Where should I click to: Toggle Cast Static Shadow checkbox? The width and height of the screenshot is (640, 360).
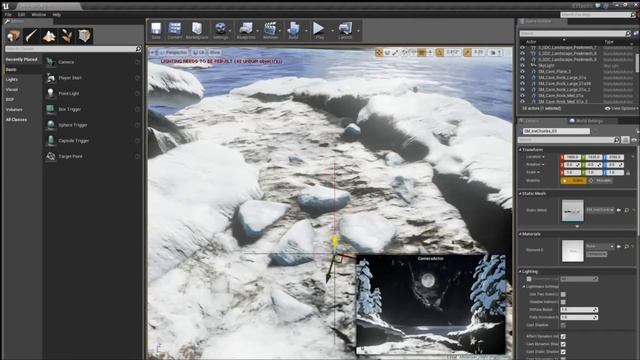tap(563, 352)
